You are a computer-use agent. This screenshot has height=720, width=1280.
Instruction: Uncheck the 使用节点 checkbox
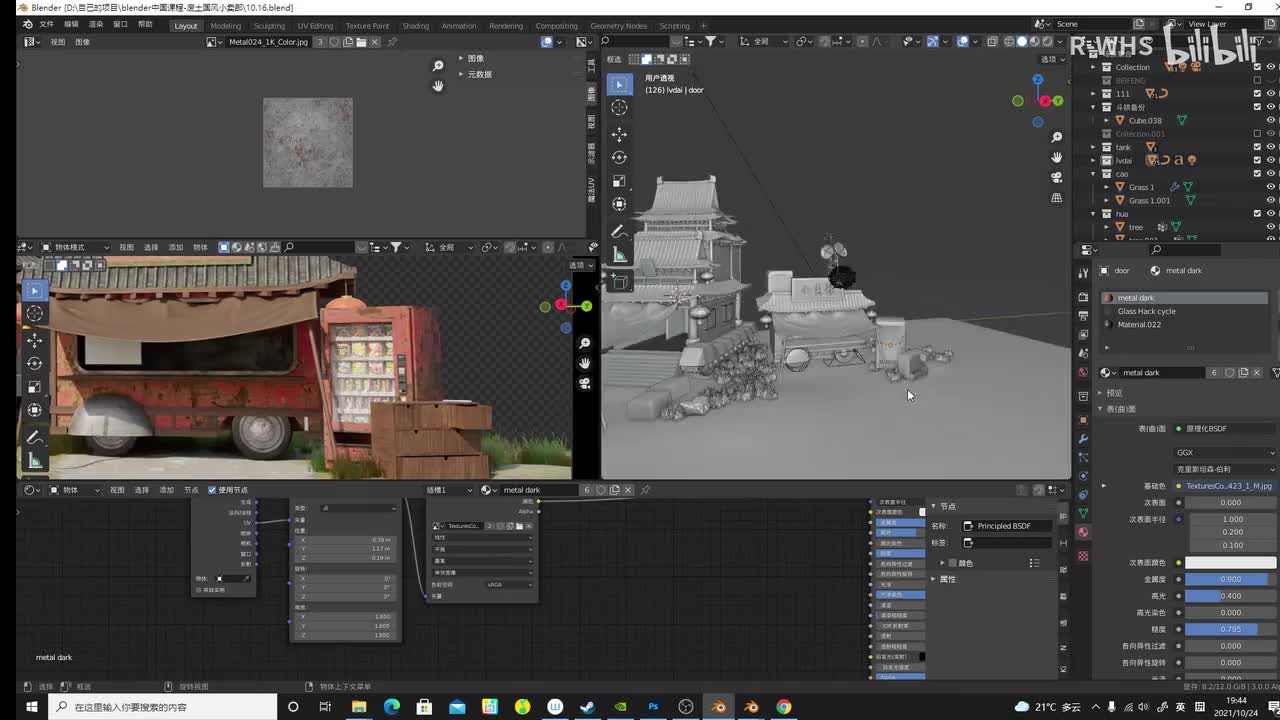pos(212,490)
